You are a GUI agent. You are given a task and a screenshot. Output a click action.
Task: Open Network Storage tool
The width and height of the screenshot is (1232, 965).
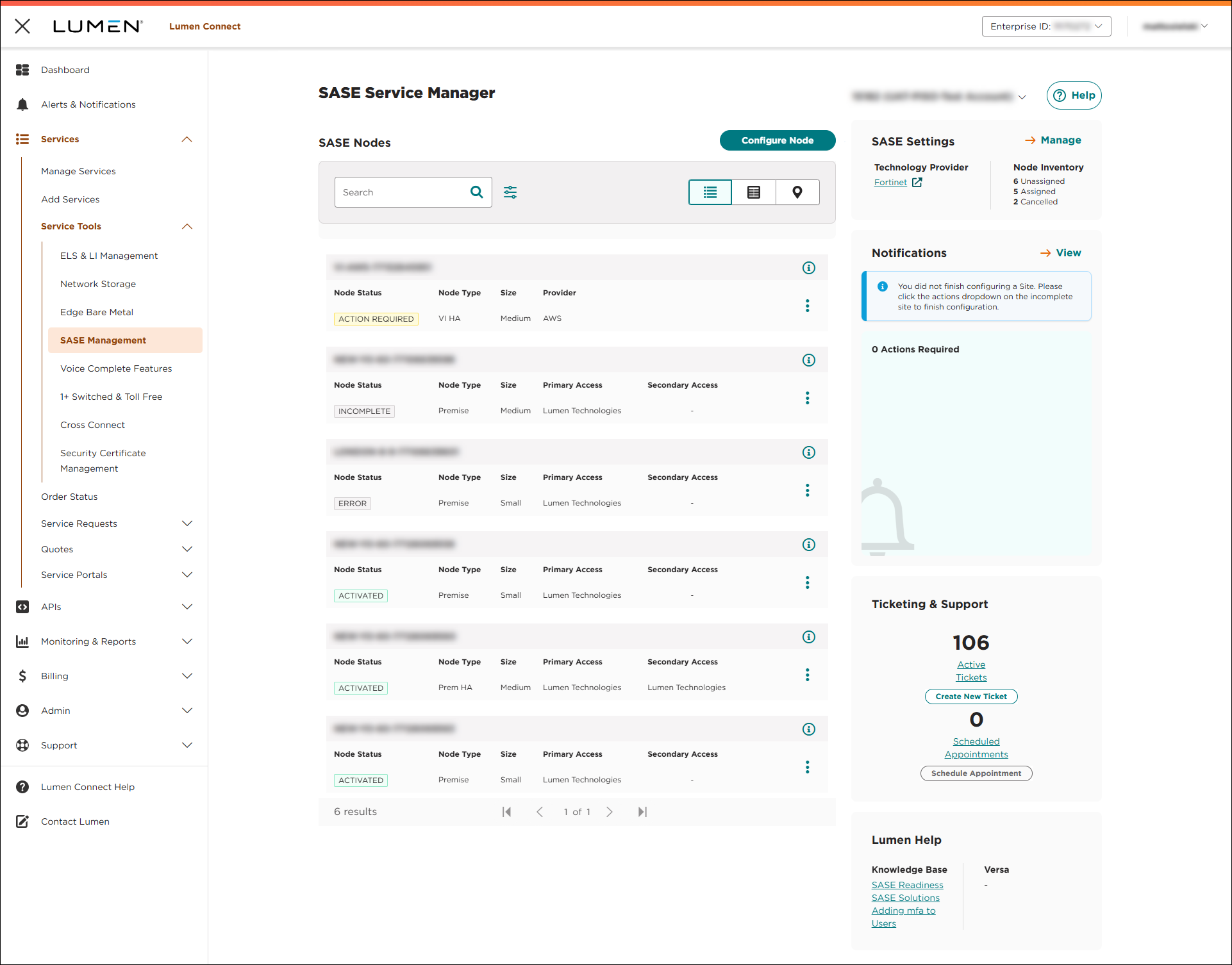pyautogui.click(x=98, y=284)
